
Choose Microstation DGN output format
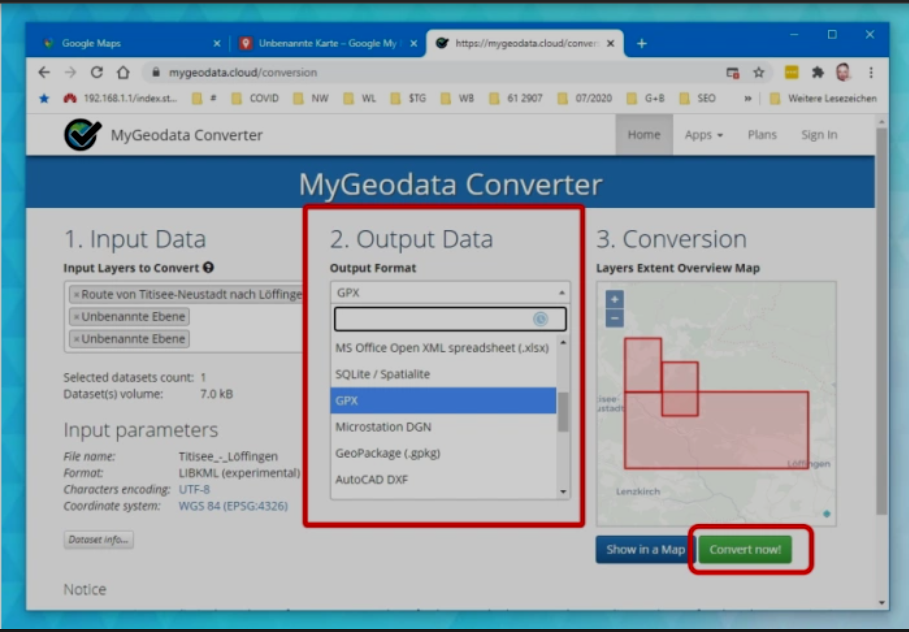coord(443,427)
